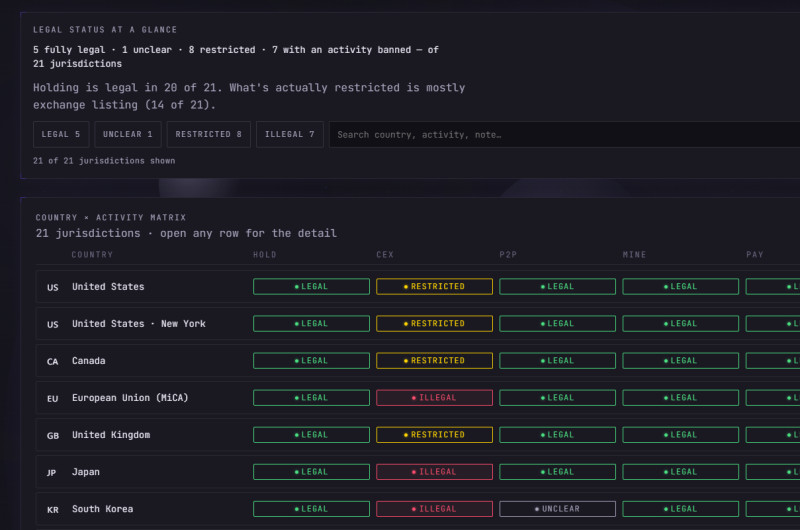Open the United States · New York row
The height and width of the screenshot is (530, 800).
point(418,324)
